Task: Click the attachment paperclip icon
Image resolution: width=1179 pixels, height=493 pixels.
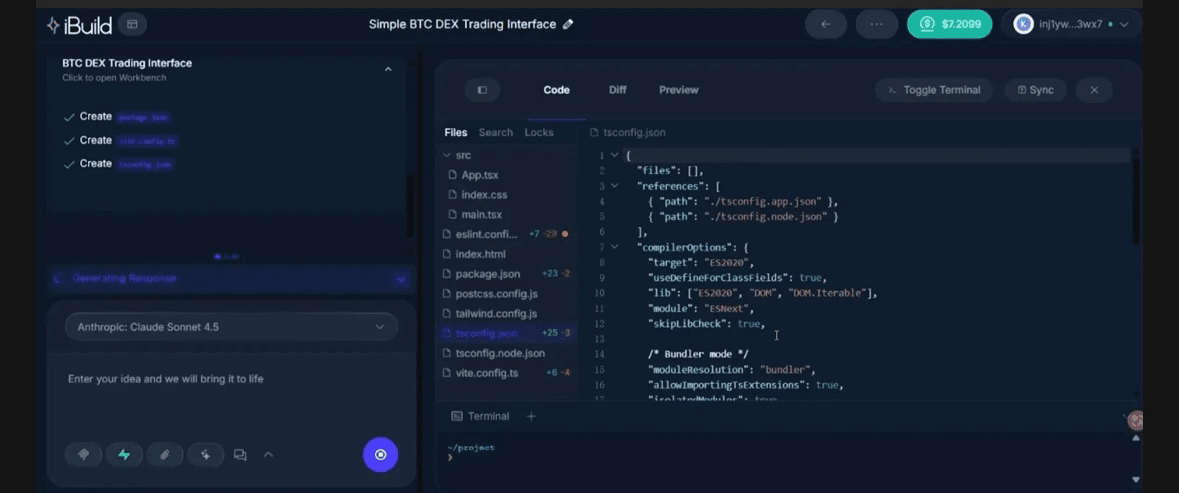Action: click(165, 454)
